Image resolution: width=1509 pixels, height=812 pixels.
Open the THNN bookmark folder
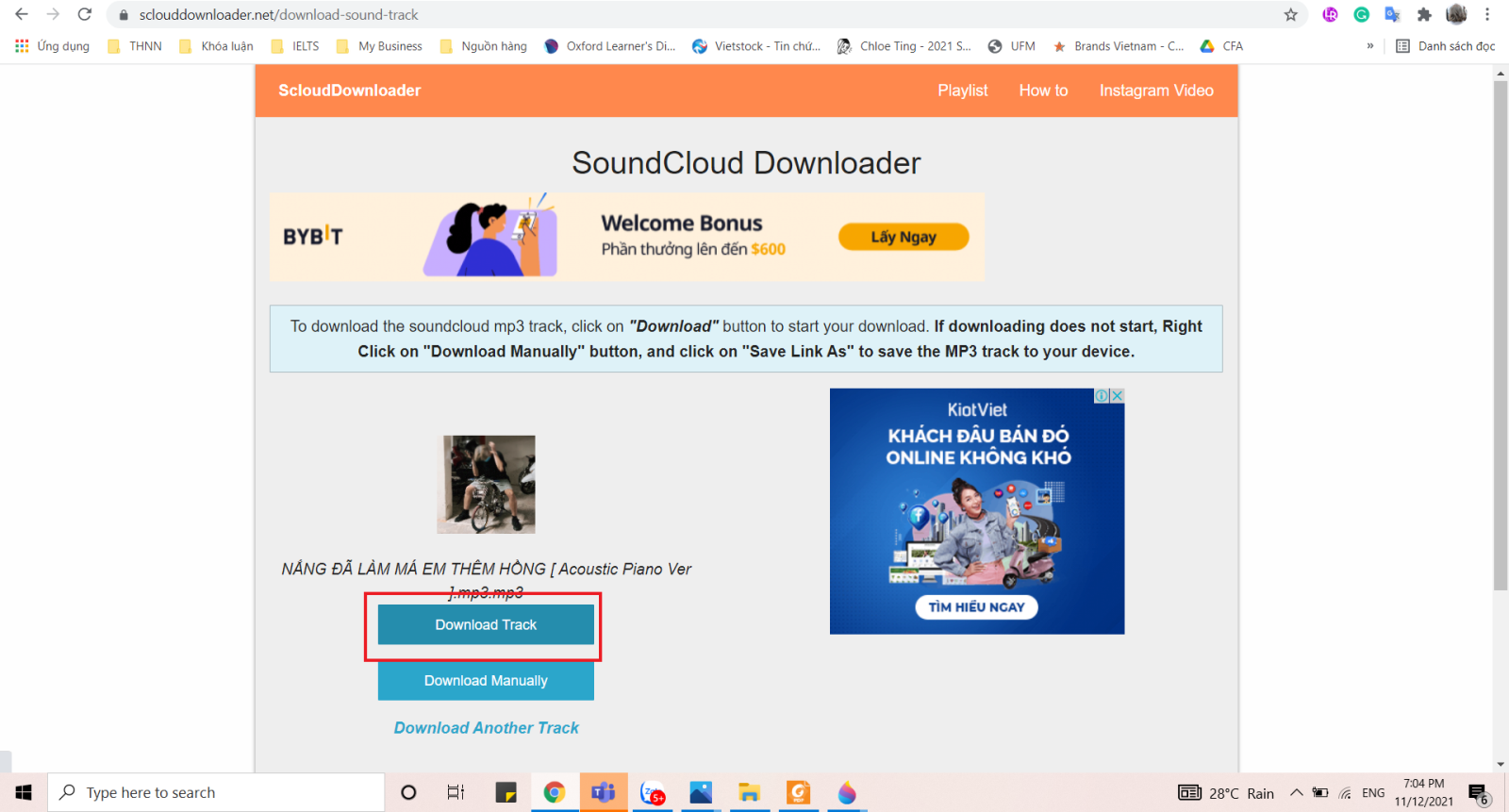pos(135,46)
